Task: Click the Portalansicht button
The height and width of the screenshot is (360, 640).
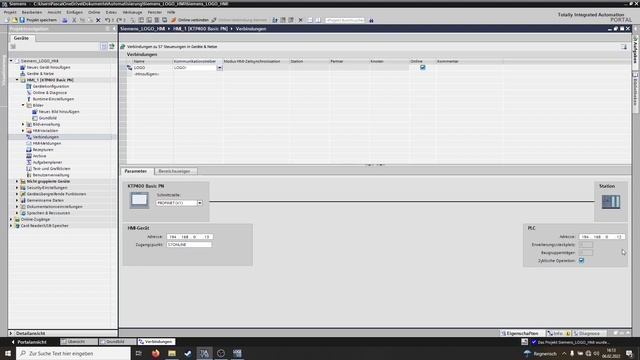Action: 29,342
